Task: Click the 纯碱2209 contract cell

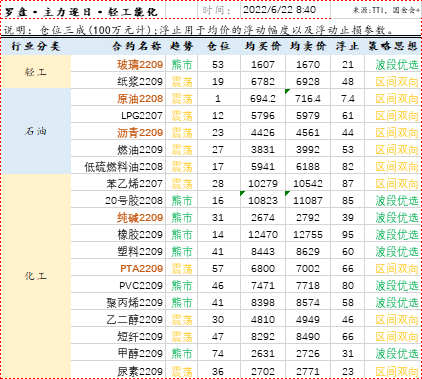Action: point(118,217)
